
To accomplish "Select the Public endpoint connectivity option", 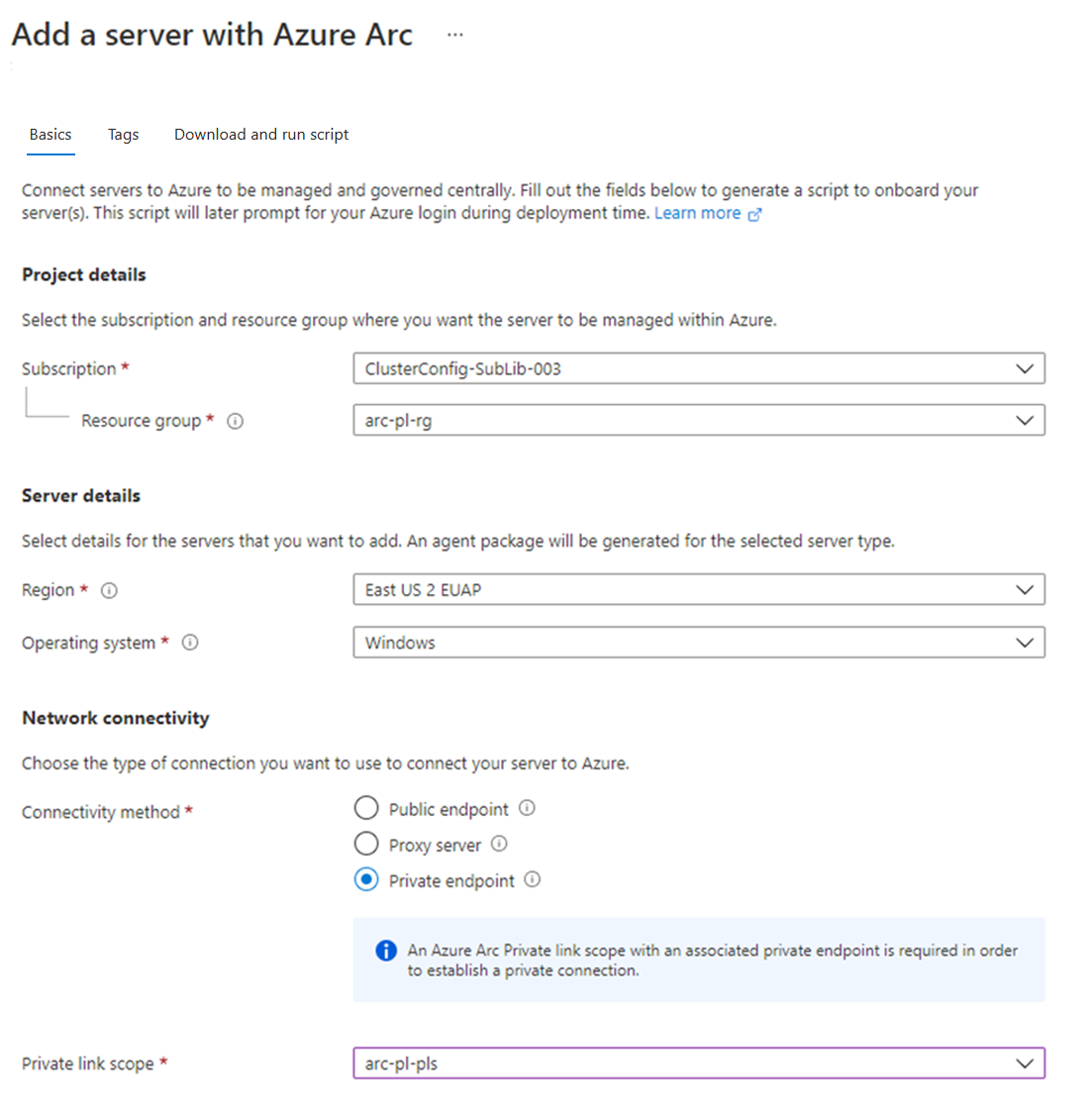I will [x=366, y=808].
